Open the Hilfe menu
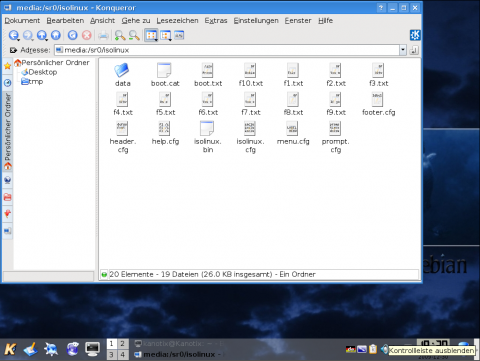 click(x=325, y=21)
